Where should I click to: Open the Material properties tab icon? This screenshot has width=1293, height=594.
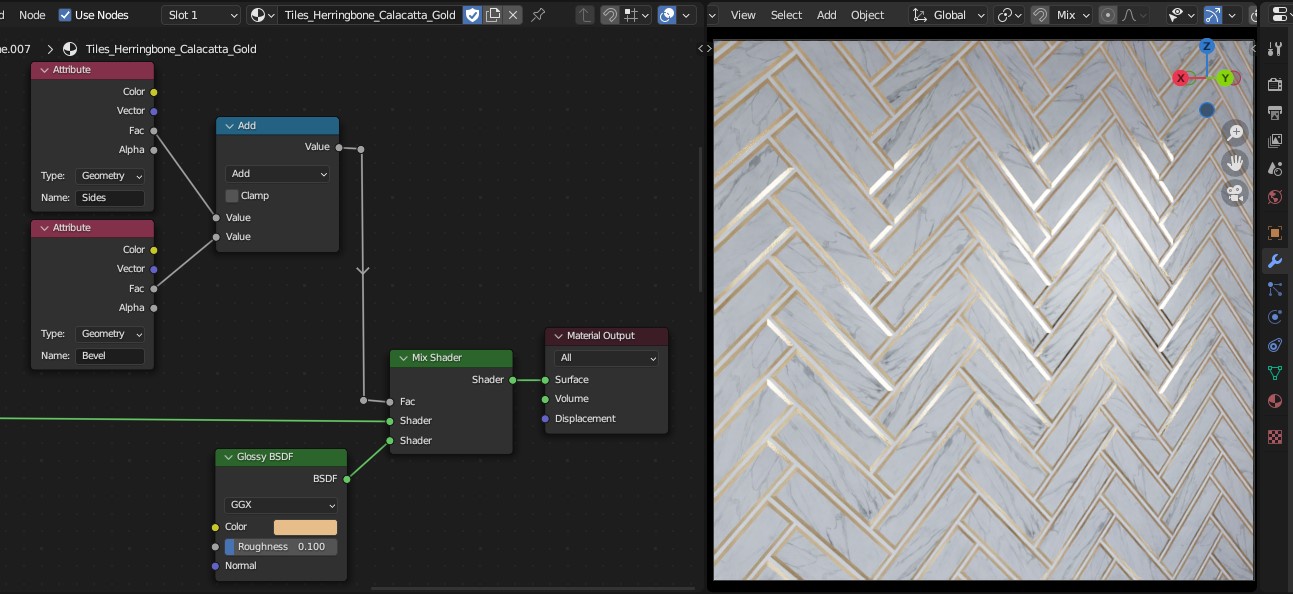point(1275,401)
